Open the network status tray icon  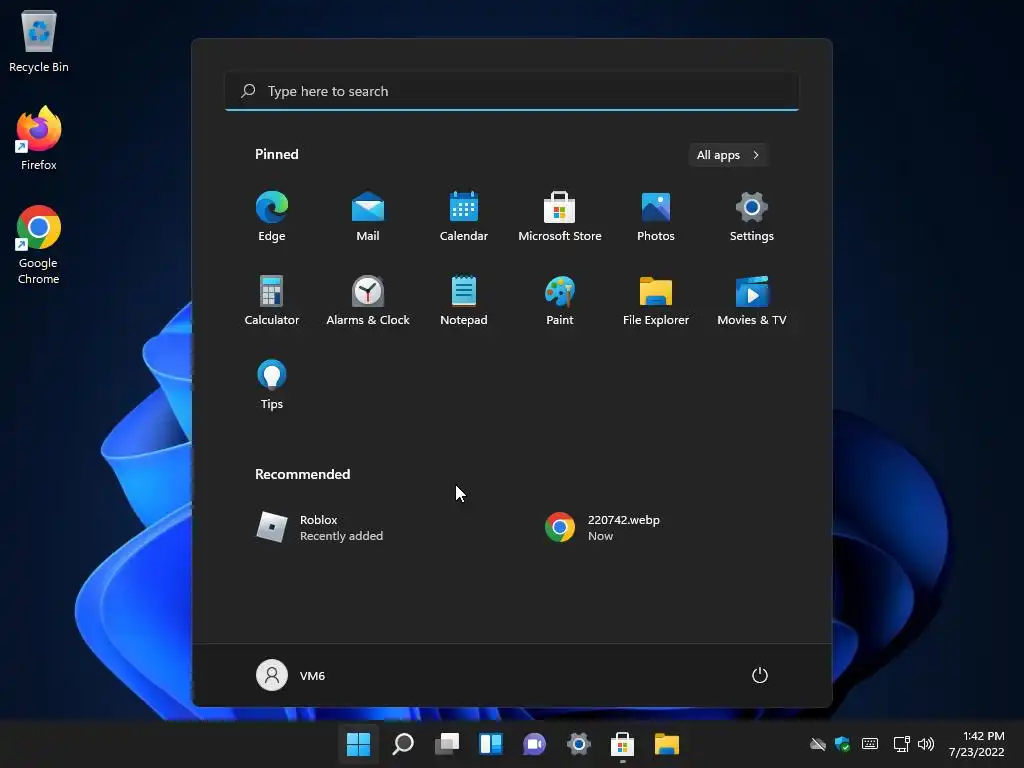901,744
